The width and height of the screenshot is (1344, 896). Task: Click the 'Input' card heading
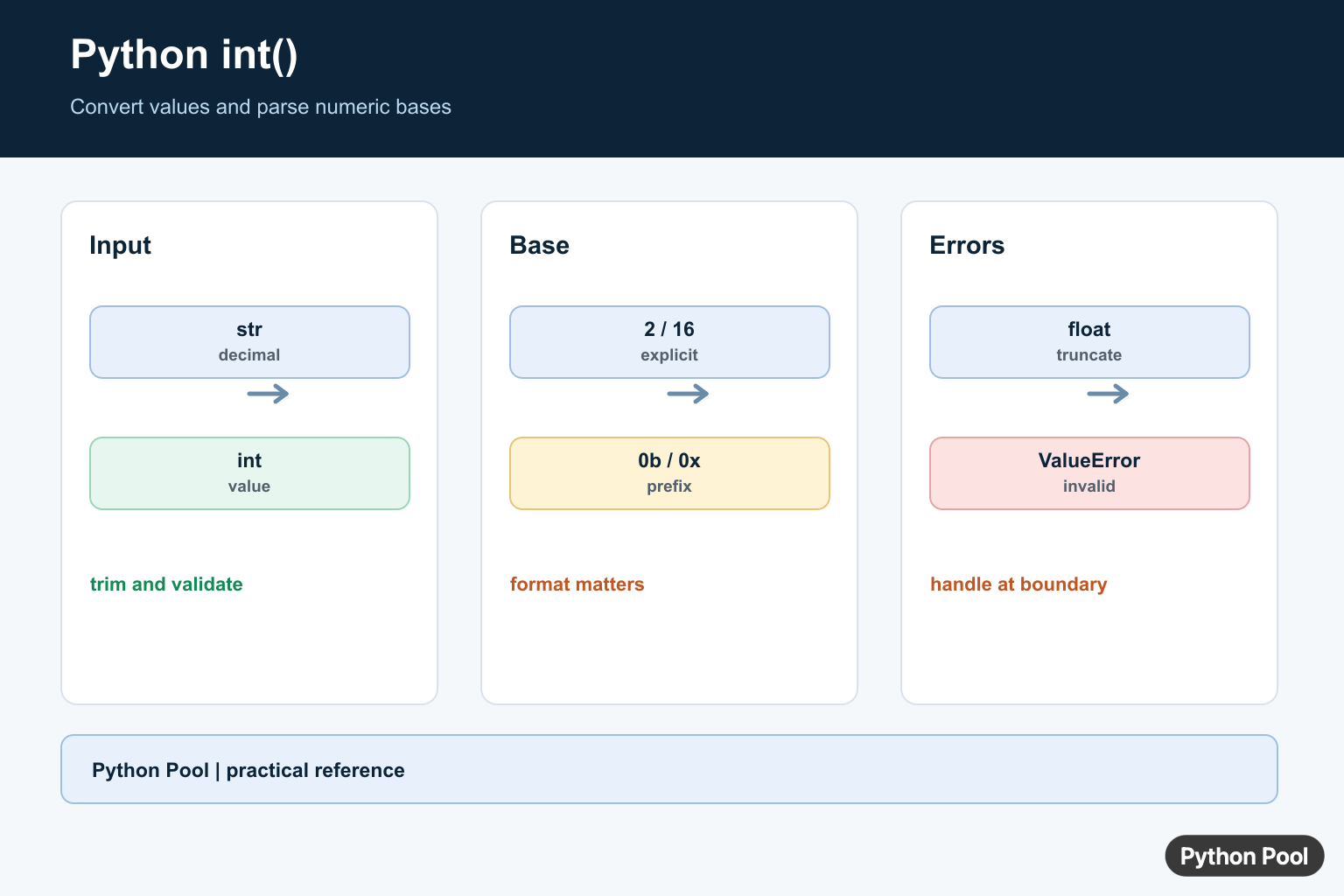pyautogui.click(x=120, y=245)
